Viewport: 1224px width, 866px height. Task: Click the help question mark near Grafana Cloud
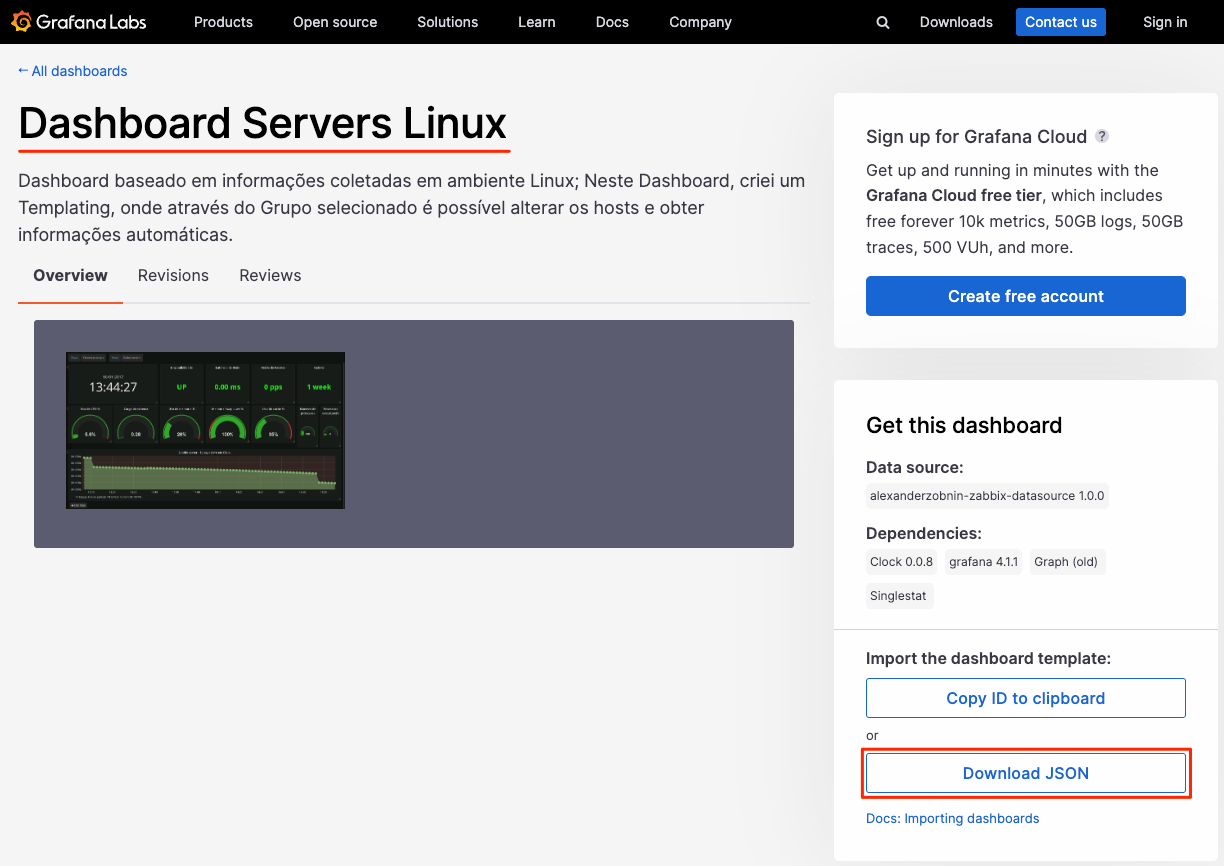1102,136
